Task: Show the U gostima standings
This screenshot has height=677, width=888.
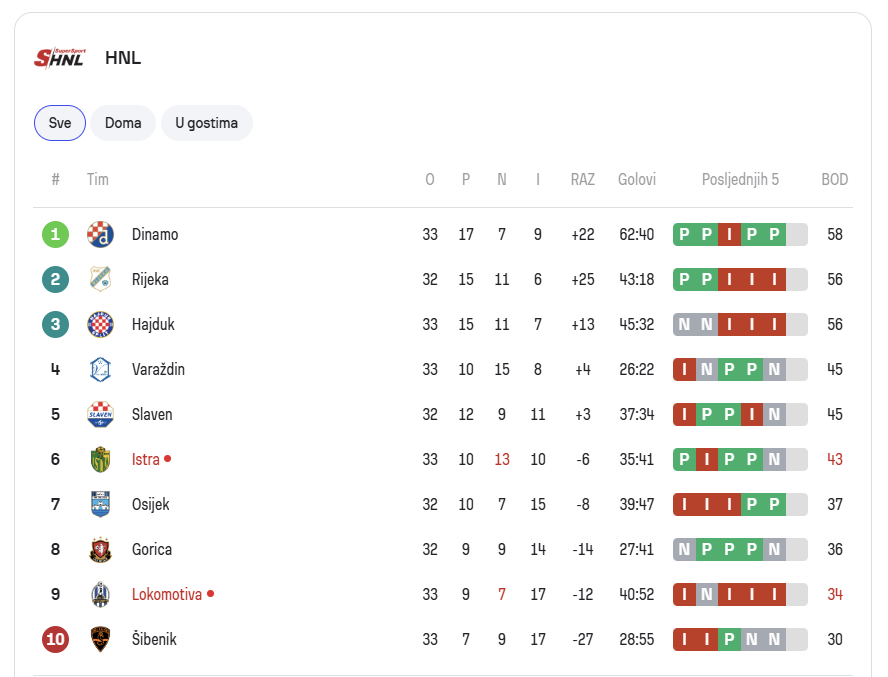Action: 207,123
